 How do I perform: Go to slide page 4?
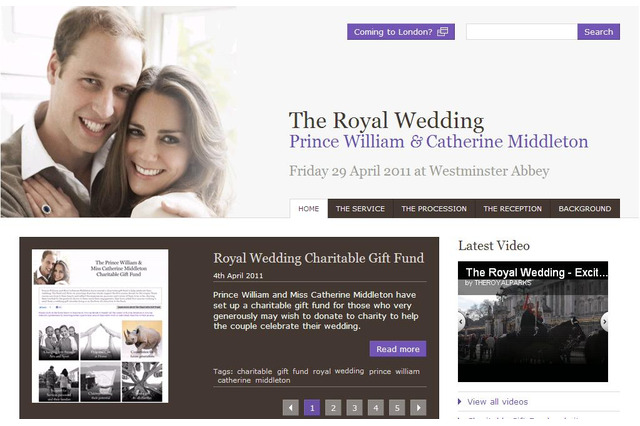[x=376, y=407]
